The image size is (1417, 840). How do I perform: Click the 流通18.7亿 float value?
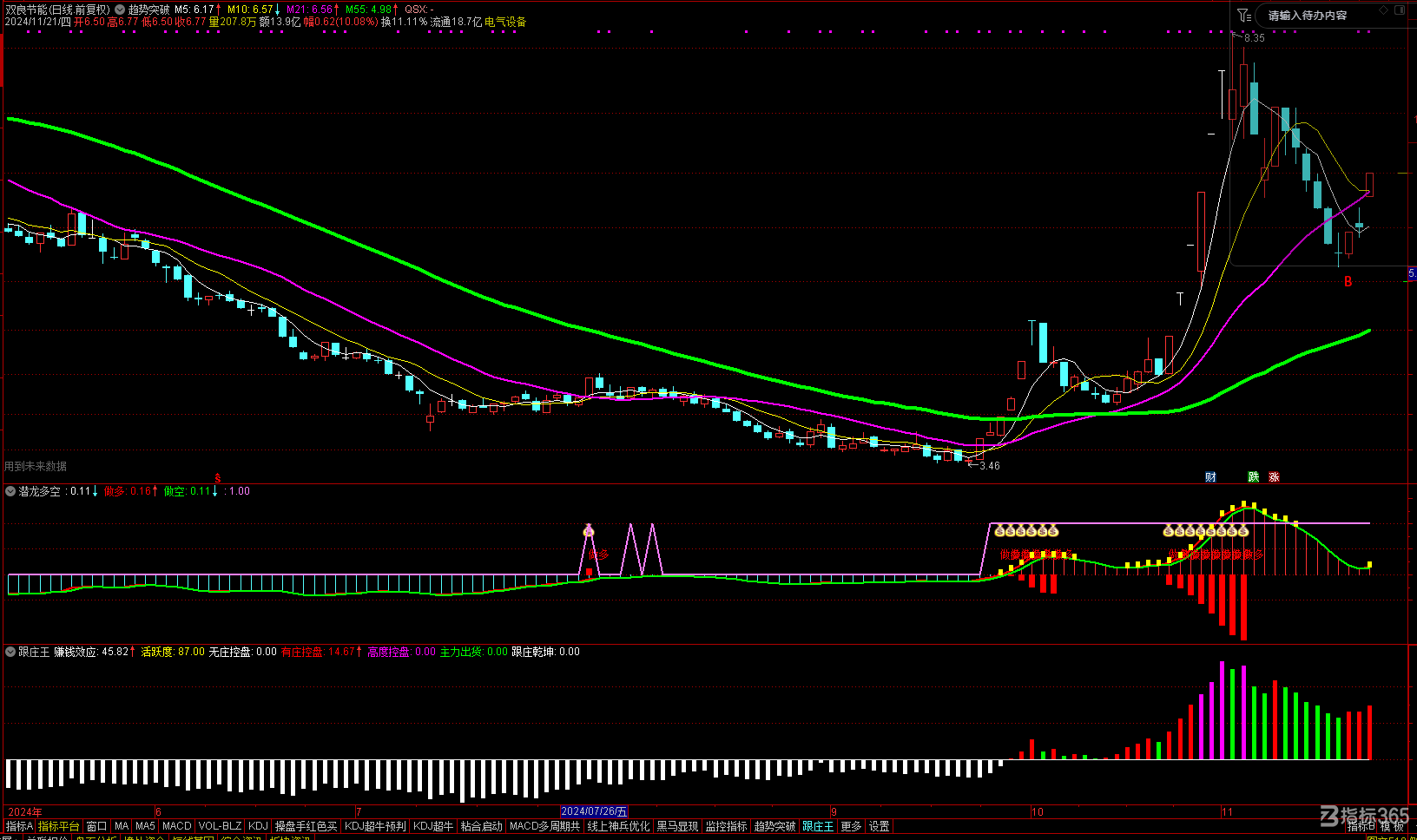[x=456, y=22]
